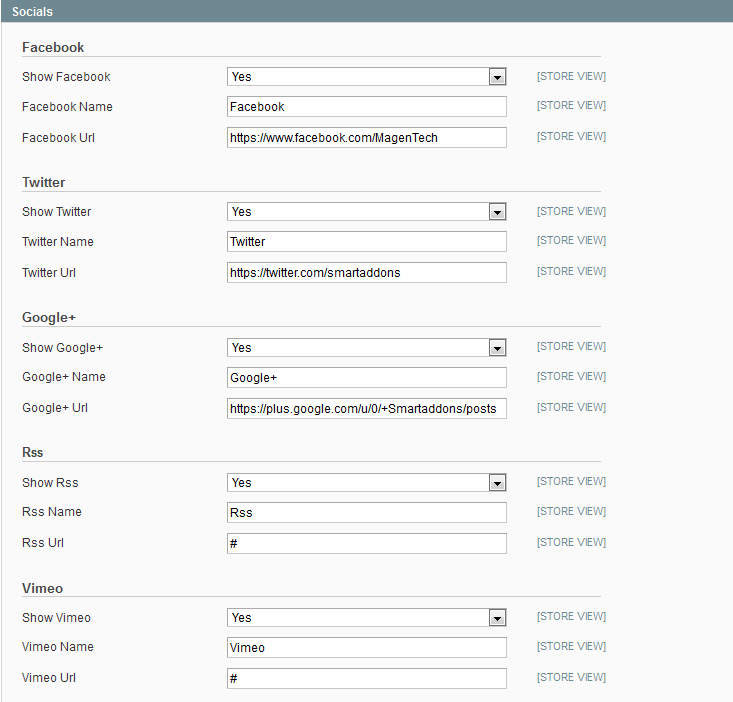Click the Google+ Url text box
The image size is (733, 702).
click(x=366, y=408)
